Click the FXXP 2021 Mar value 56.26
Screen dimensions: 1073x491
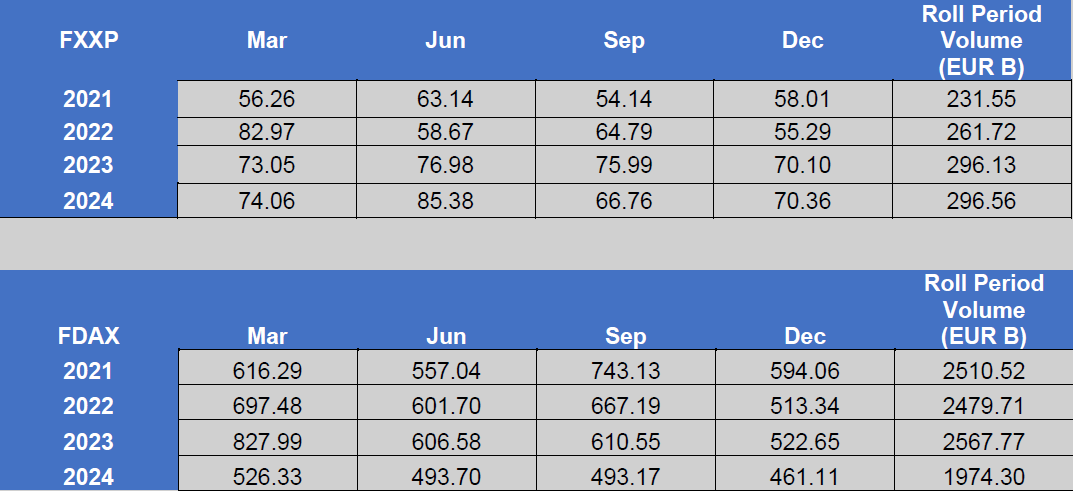pyautogui.click(x=267, y=99)
